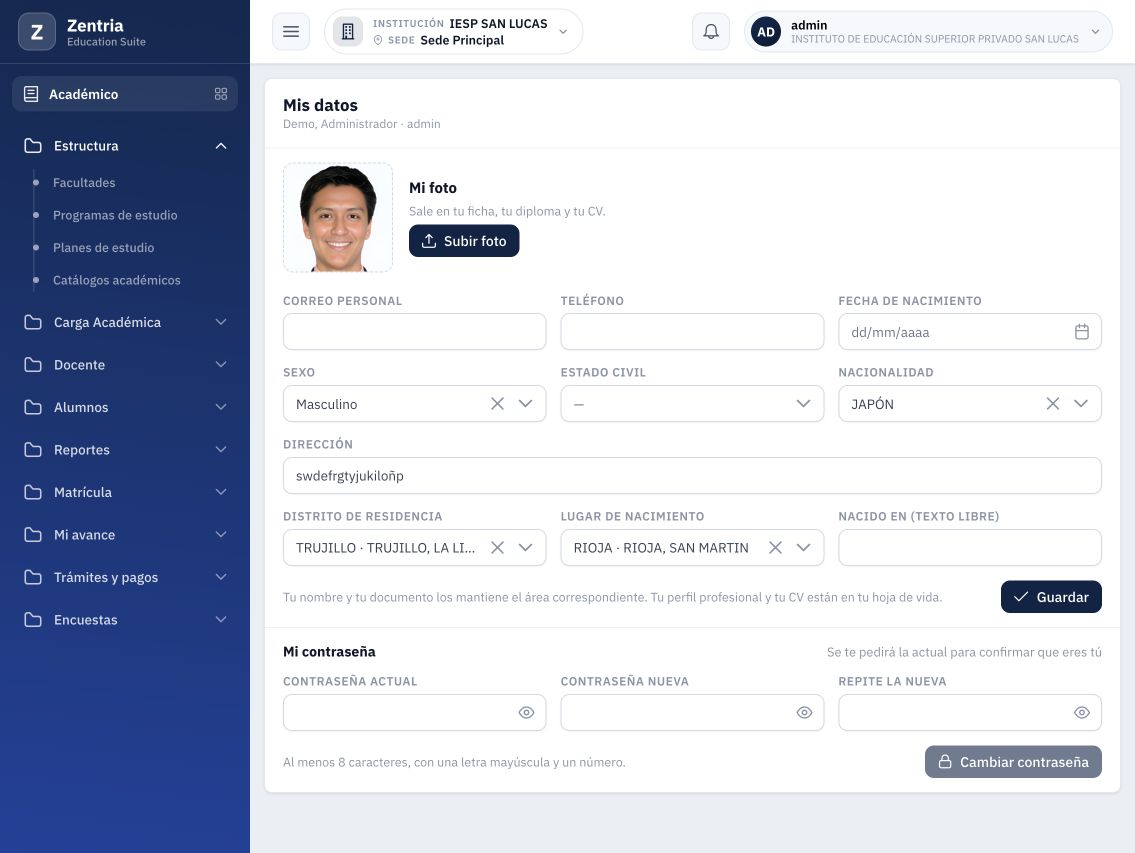This screenshot has height=853, width=1135.
Task: Click the Subir foto button
Action: [464, 241]
